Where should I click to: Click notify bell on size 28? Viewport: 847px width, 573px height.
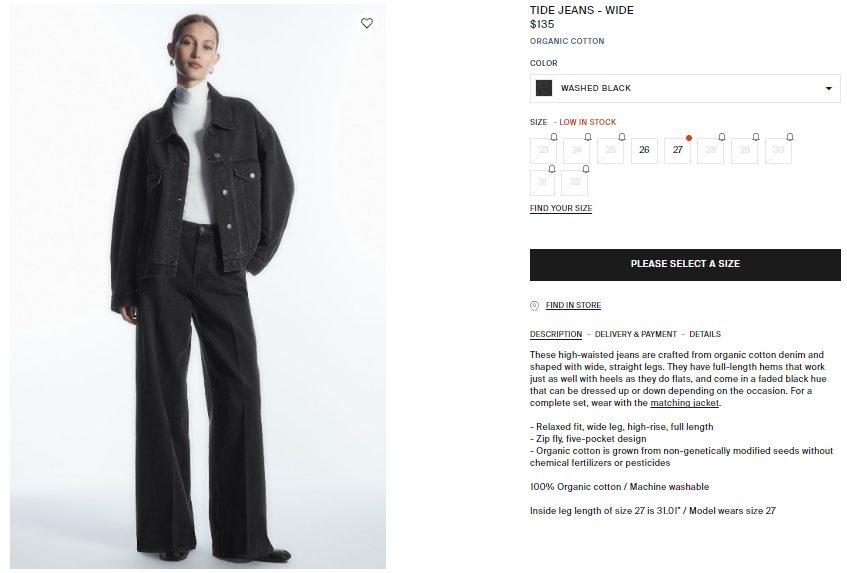(722, 137)
